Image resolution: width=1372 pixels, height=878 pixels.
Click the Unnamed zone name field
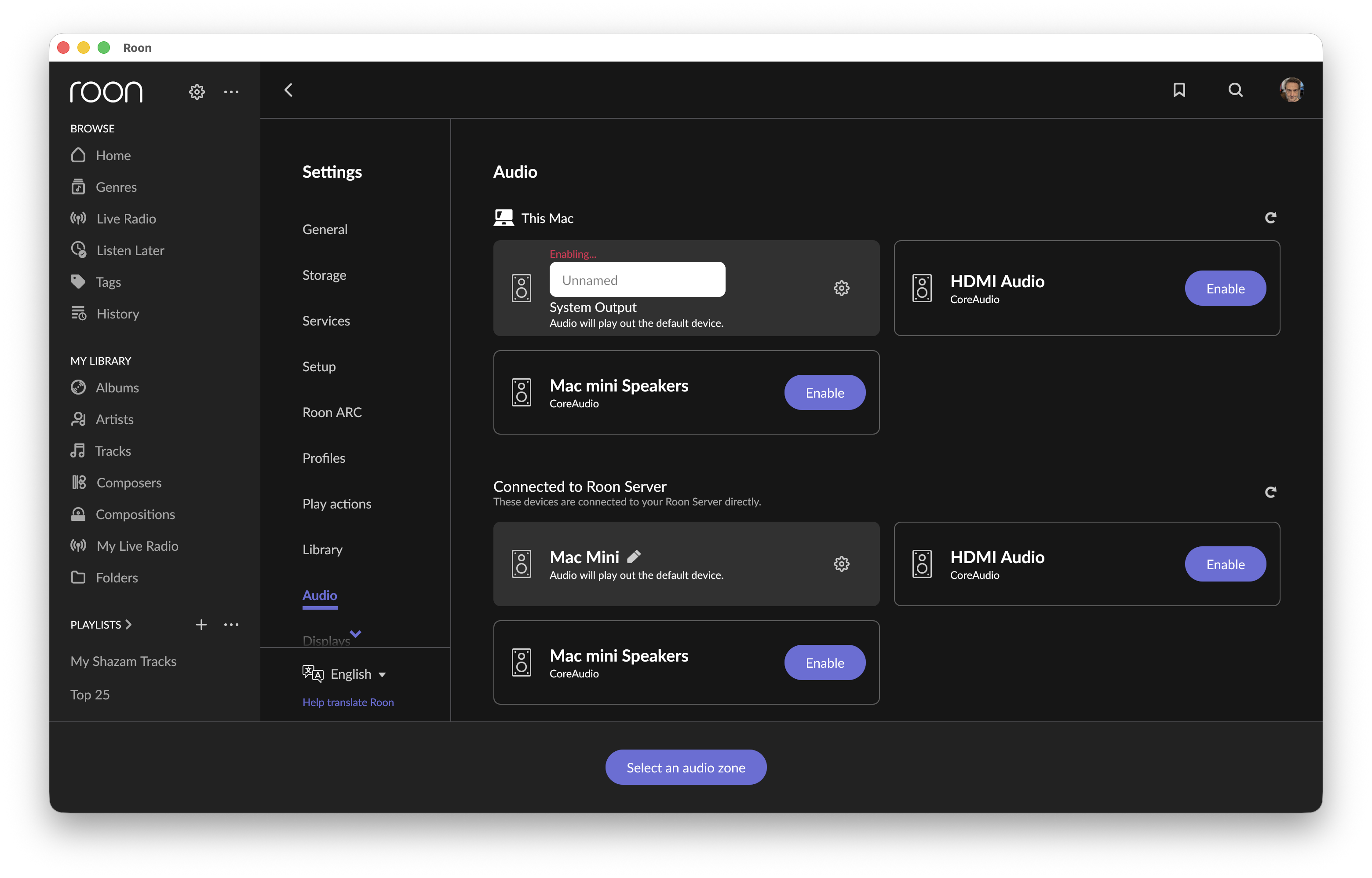pos(637,279)
